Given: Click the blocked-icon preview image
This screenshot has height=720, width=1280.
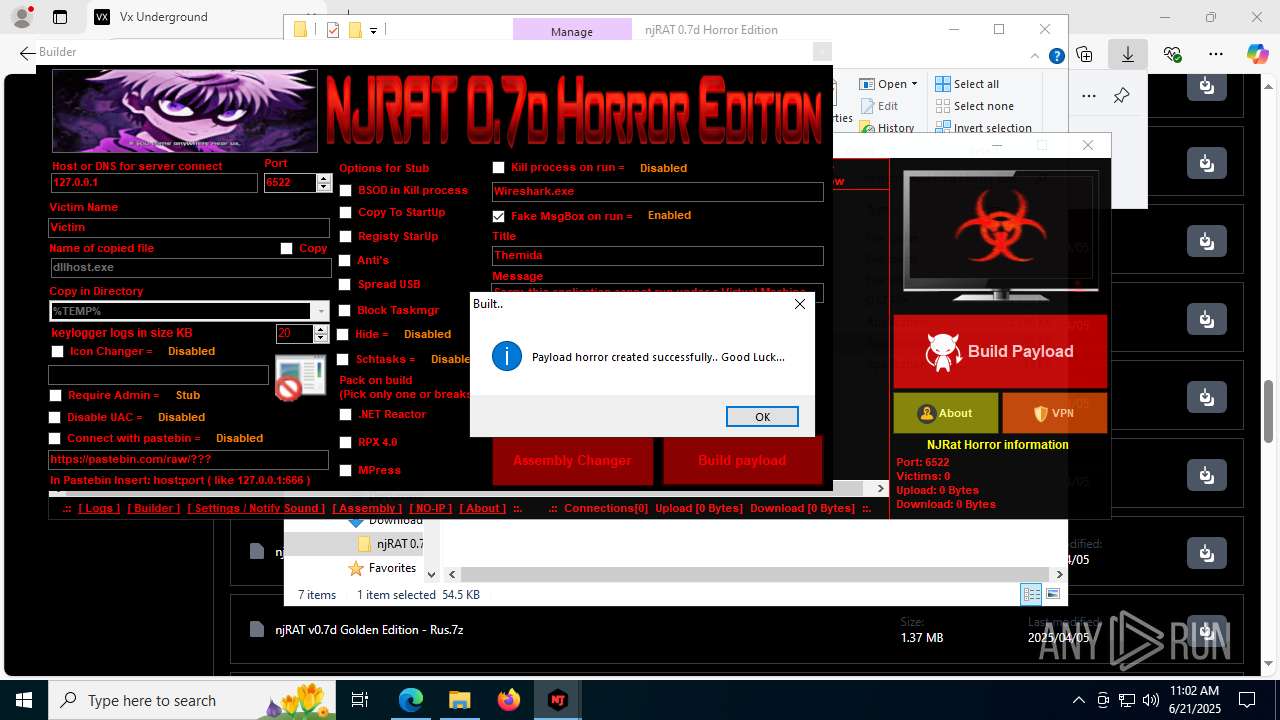Looking at the screenshot, I should point(301,377).
